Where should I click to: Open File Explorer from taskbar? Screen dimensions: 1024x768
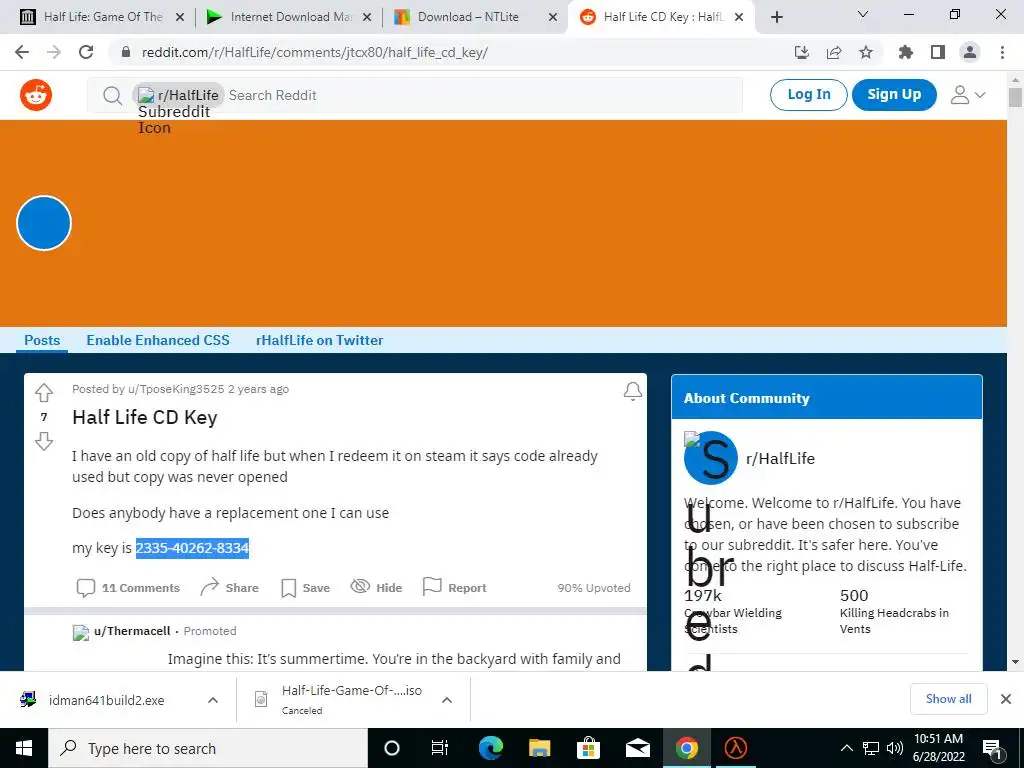click(540, 748)
